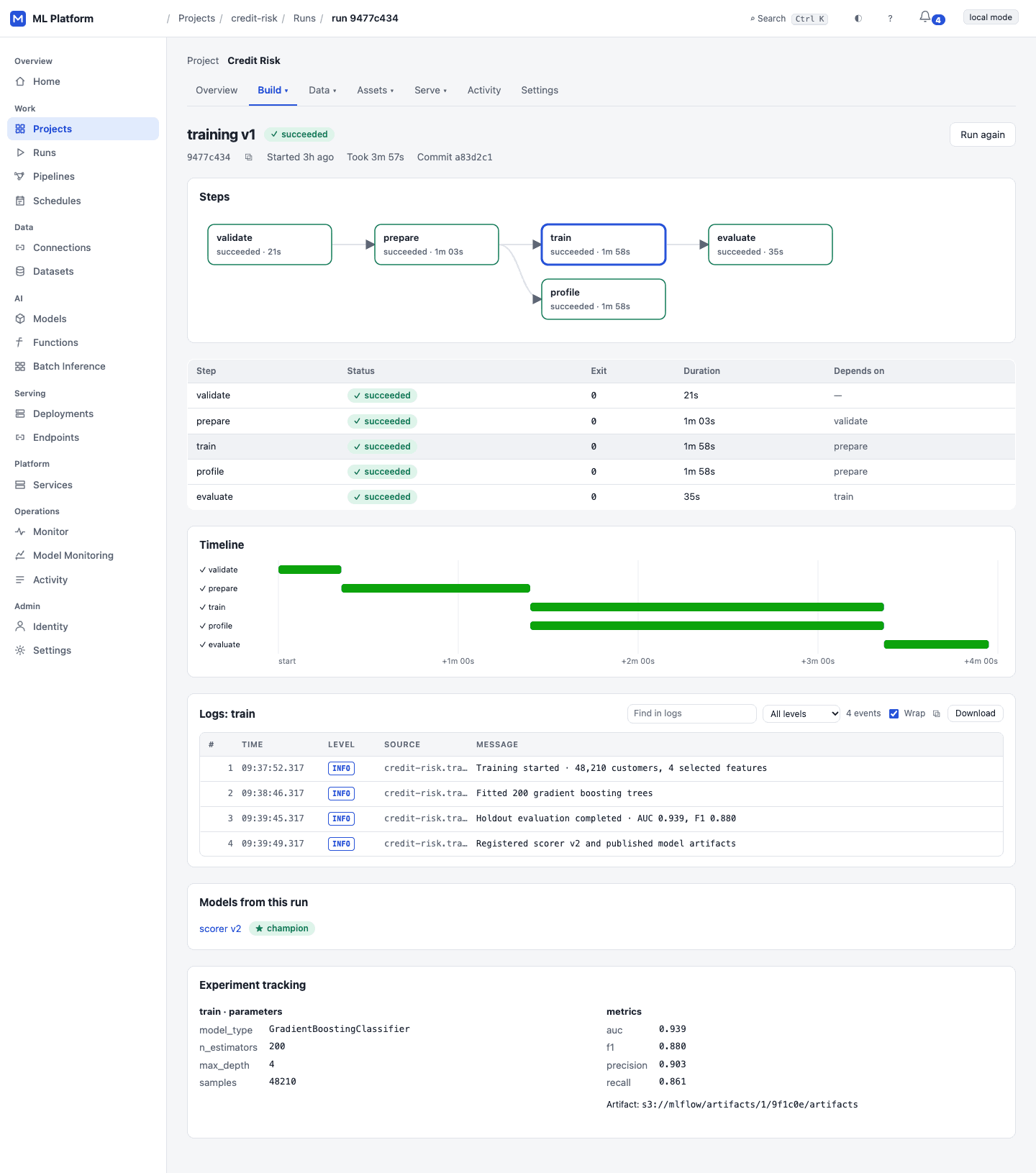Screen dimensions: 1036x1173
Task: Click the prepare timeline bar
Action: (x=436, y=588)
